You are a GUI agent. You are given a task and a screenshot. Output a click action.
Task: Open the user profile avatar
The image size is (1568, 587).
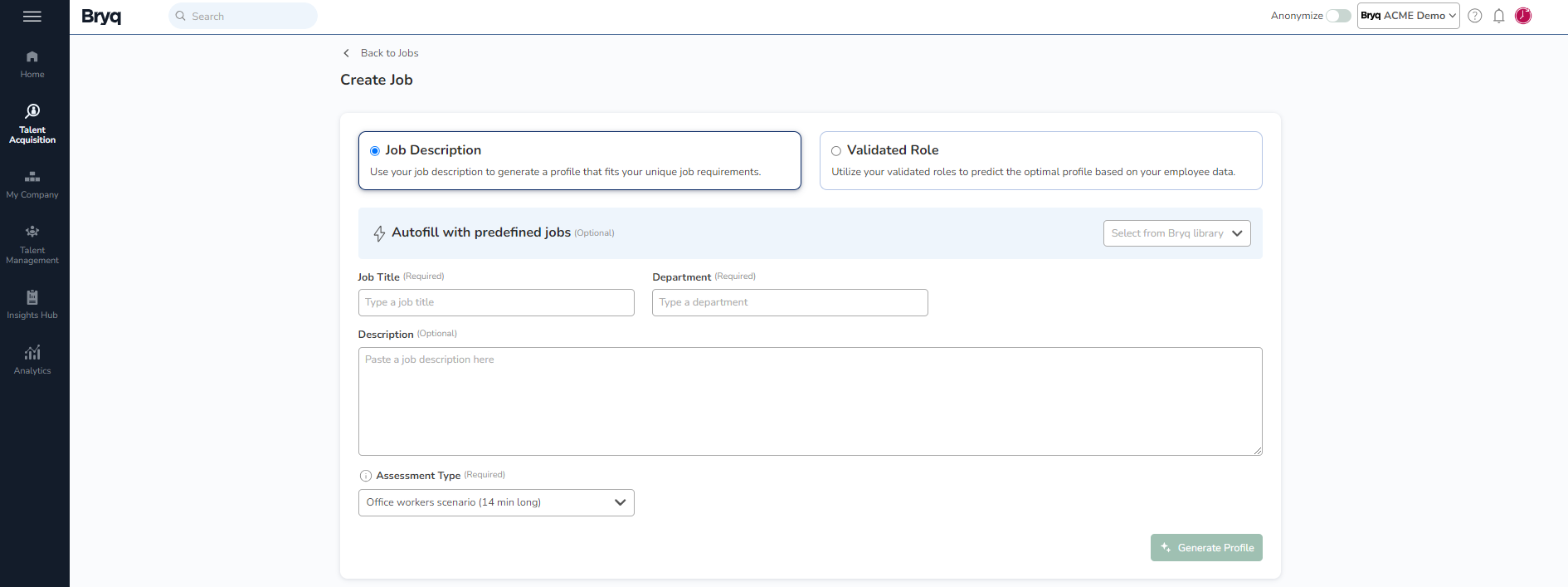point(1523,16)
